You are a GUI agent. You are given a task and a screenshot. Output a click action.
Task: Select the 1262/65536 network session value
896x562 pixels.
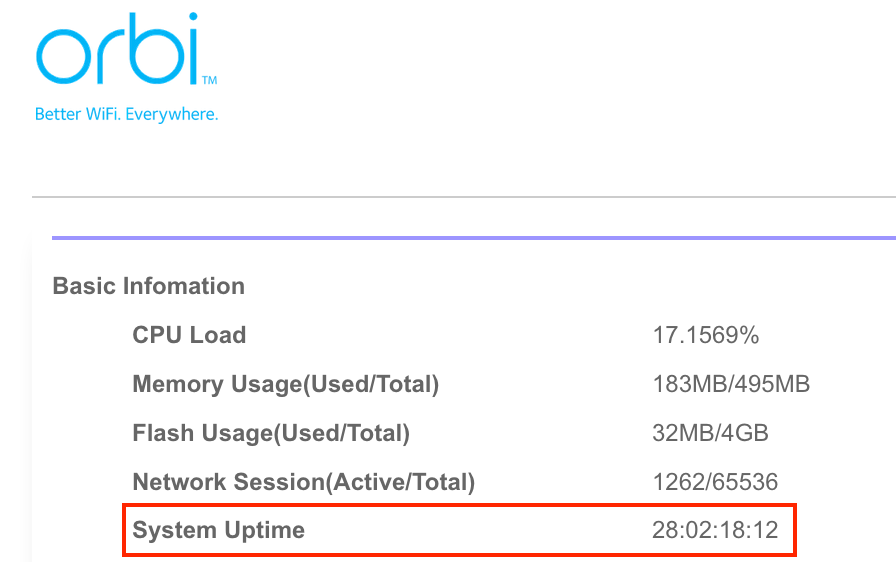tap(714, 482)
